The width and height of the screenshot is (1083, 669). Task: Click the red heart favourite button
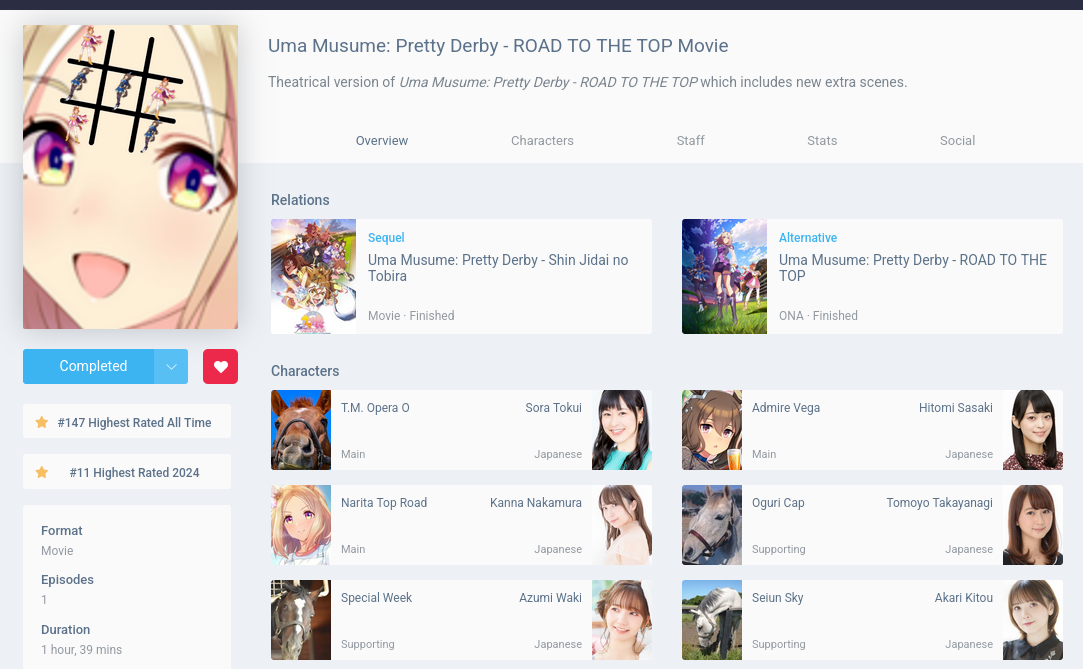[x=220, y=367]
